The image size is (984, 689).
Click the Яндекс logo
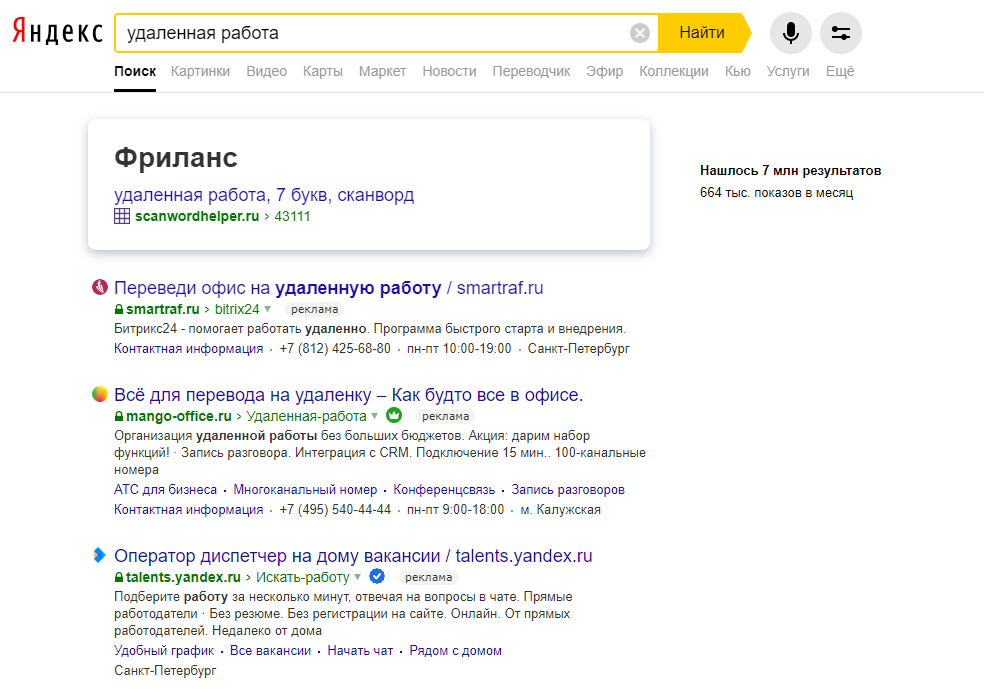pos(58,31)
